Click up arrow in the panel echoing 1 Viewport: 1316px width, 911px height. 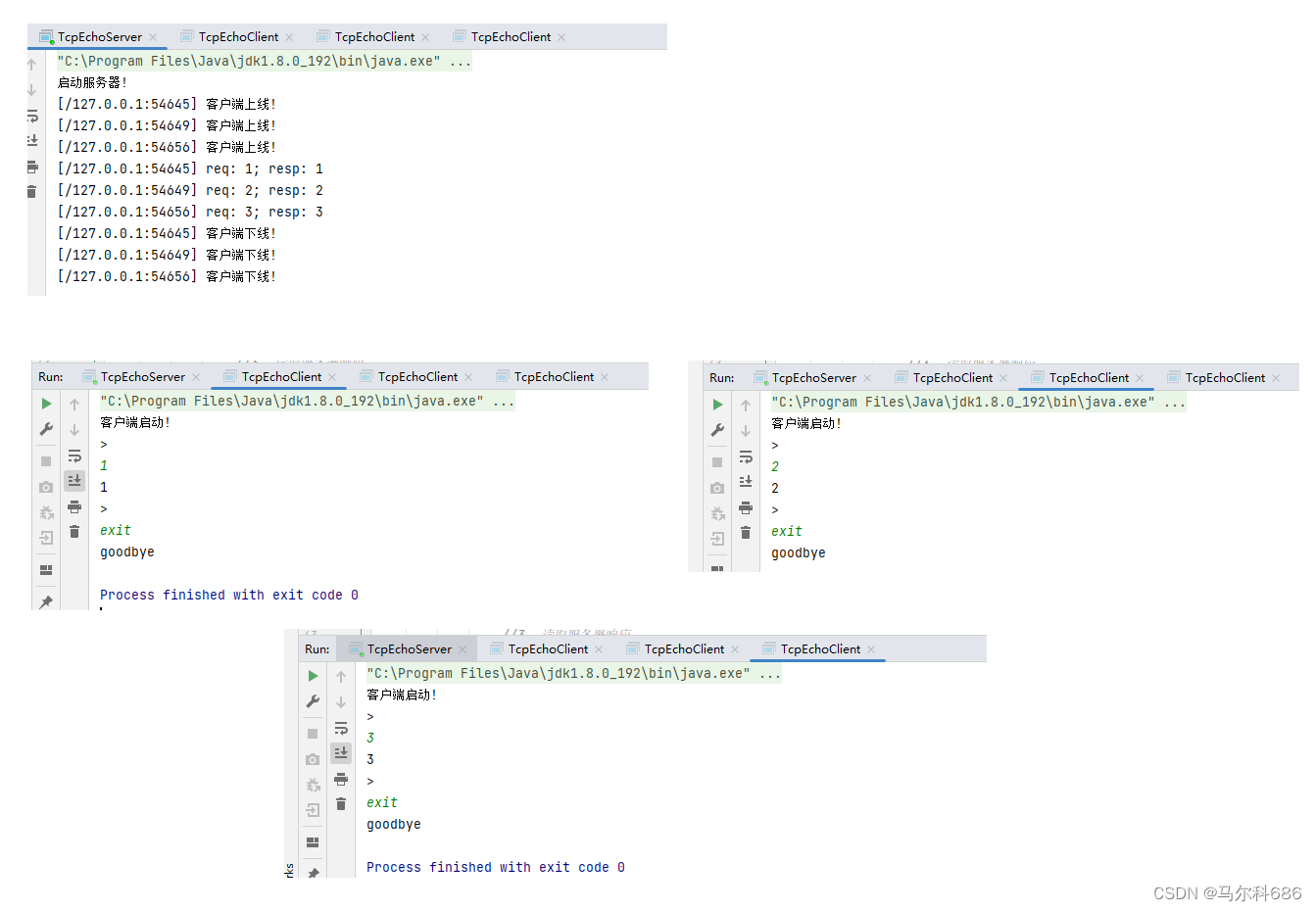74,405
